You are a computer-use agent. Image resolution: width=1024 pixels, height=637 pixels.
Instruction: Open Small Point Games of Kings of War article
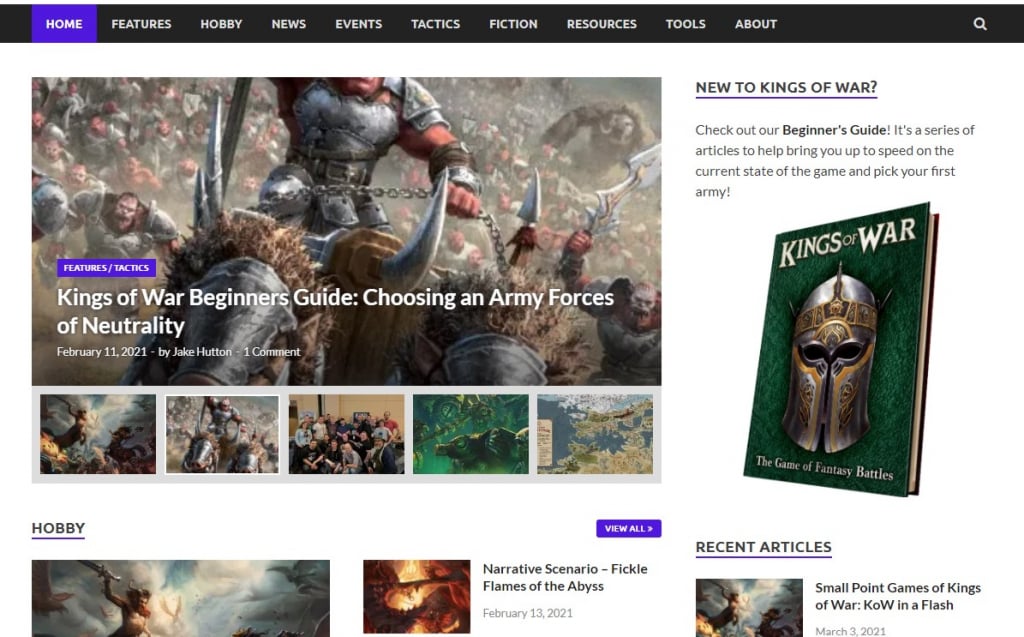898,596
